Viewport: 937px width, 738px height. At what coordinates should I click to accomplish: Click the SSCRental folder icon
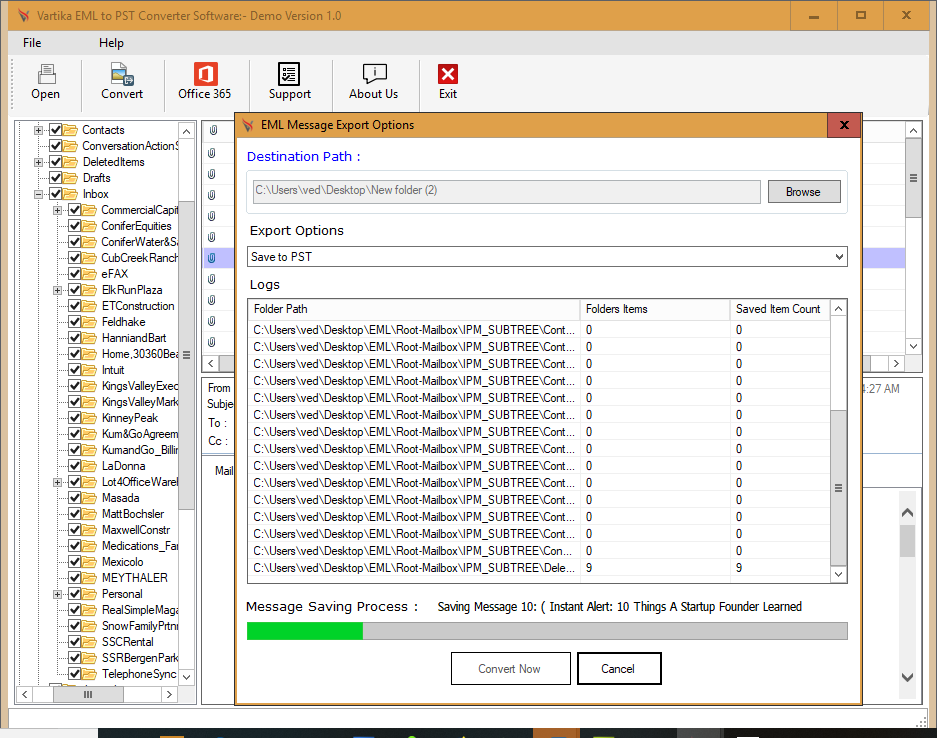pos(90,642)
